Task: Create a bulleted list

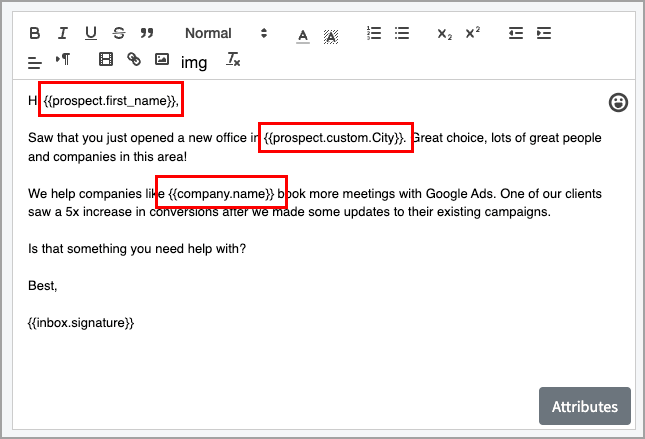Action: [402, 33]
